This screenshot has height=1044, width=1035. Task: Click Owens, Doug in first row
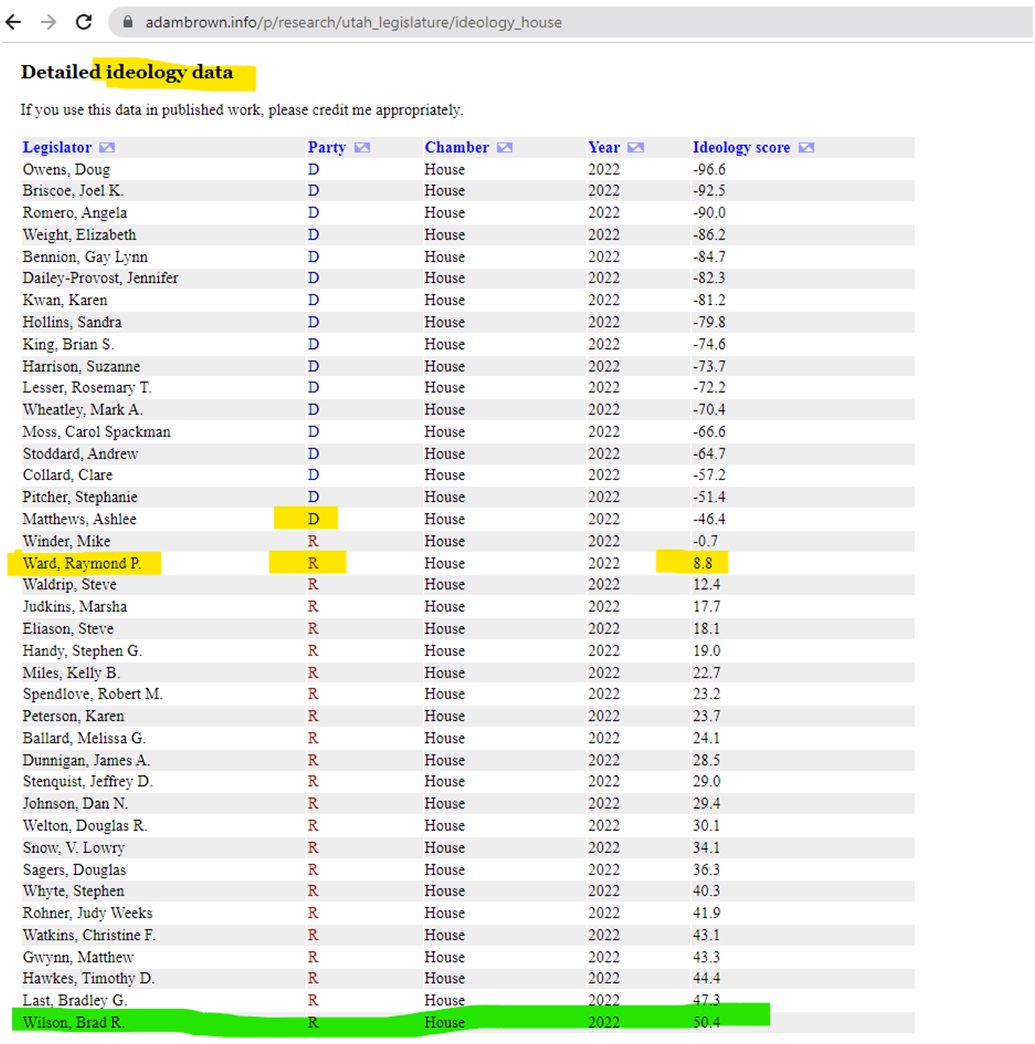point(67,170)
